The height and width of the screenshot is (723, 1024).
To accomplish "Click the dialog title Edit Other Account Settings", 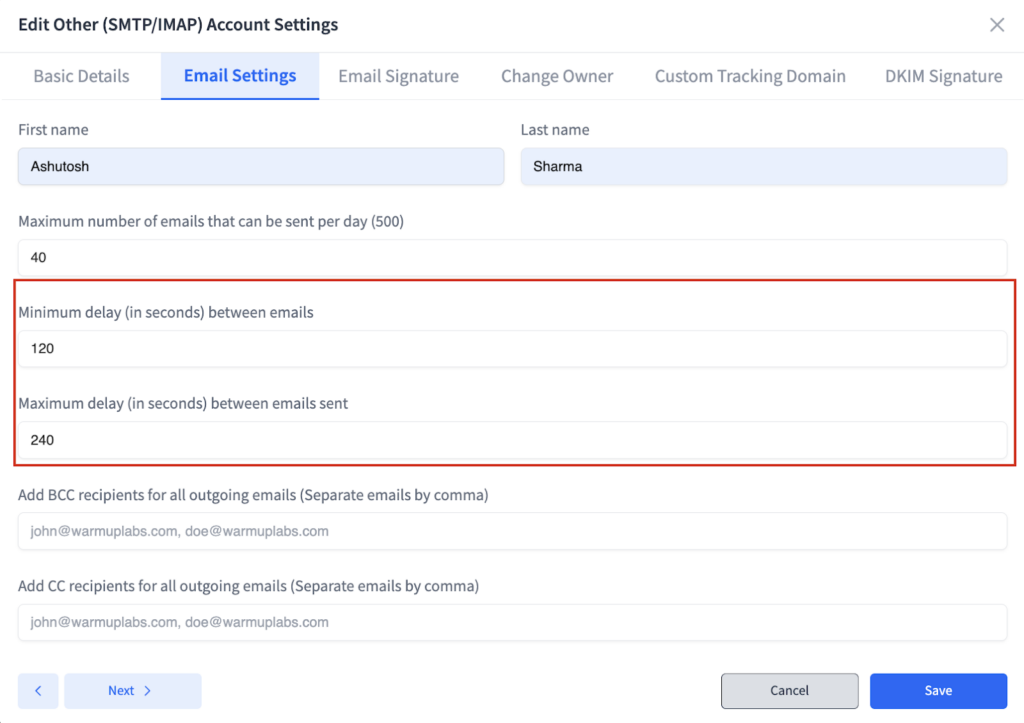I will point(179,24).
